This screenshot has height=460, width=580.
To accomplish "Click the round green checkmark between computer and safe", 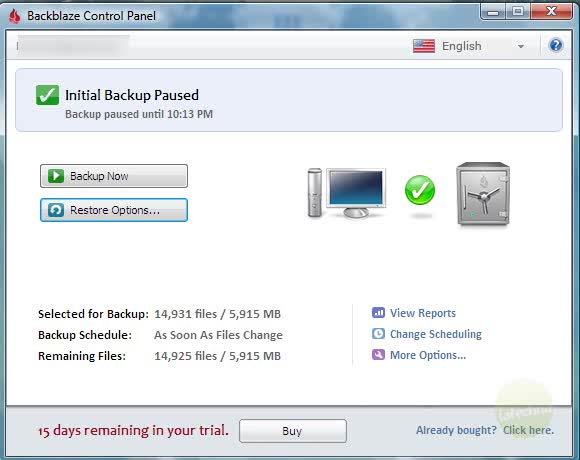I will [420, 190].
